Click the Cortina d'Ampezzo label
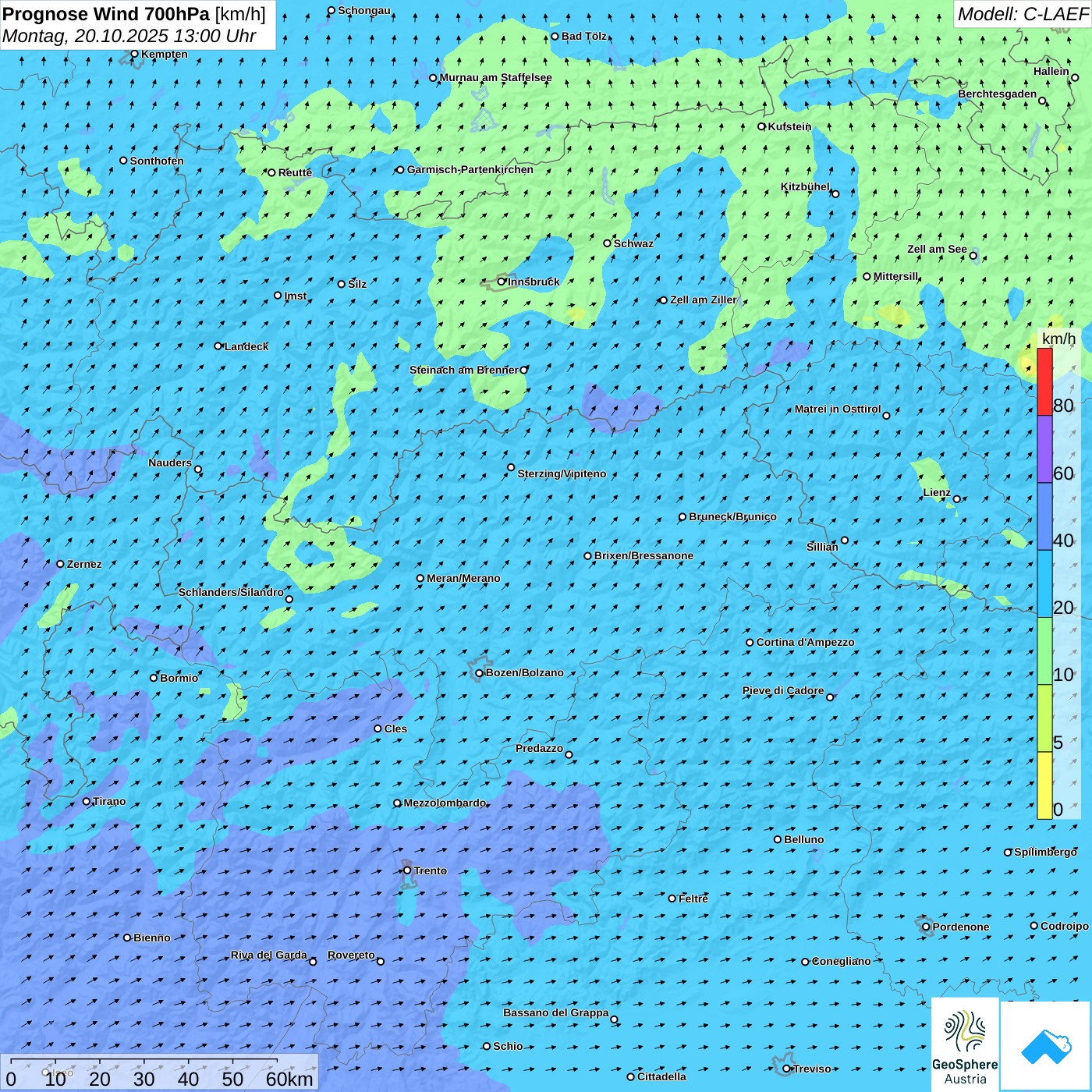 pyautogui.click(x=805, y=642)
